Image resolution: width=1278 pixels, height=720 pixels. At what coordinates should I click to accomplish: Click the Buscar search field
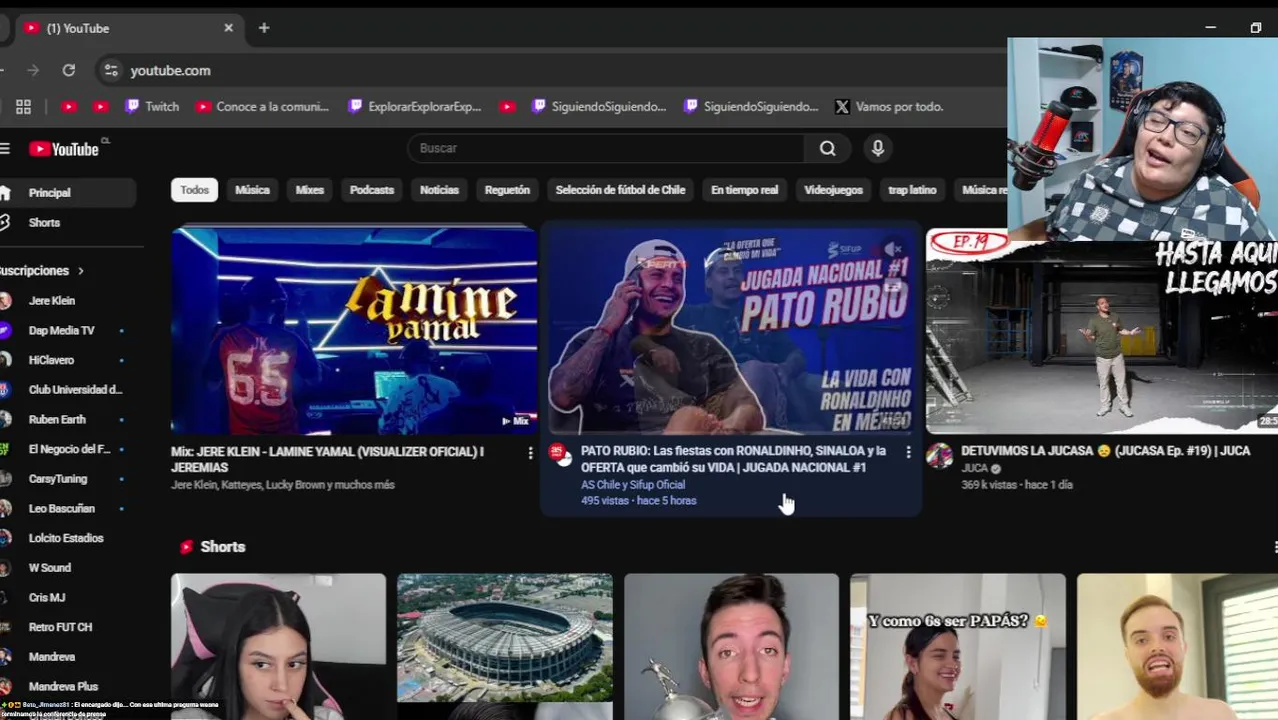(606, 148)
